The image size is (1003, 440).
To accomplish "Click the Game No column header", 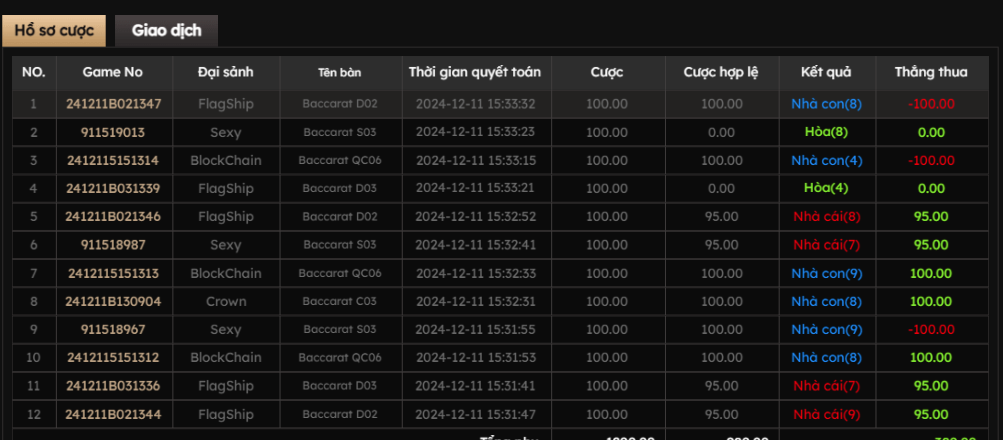I will [113, 72].
